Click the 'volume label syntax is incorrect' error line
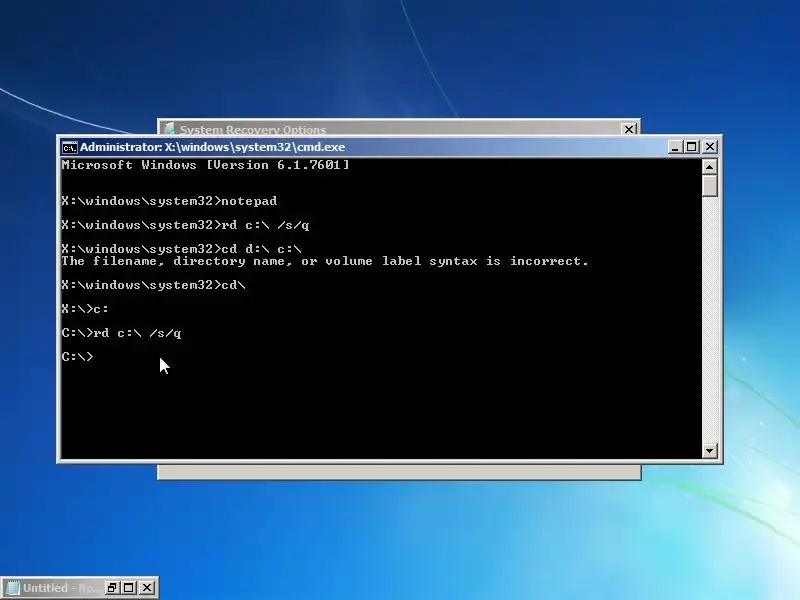The width and height of the screenshot is (800, 600). click(325, 261)
